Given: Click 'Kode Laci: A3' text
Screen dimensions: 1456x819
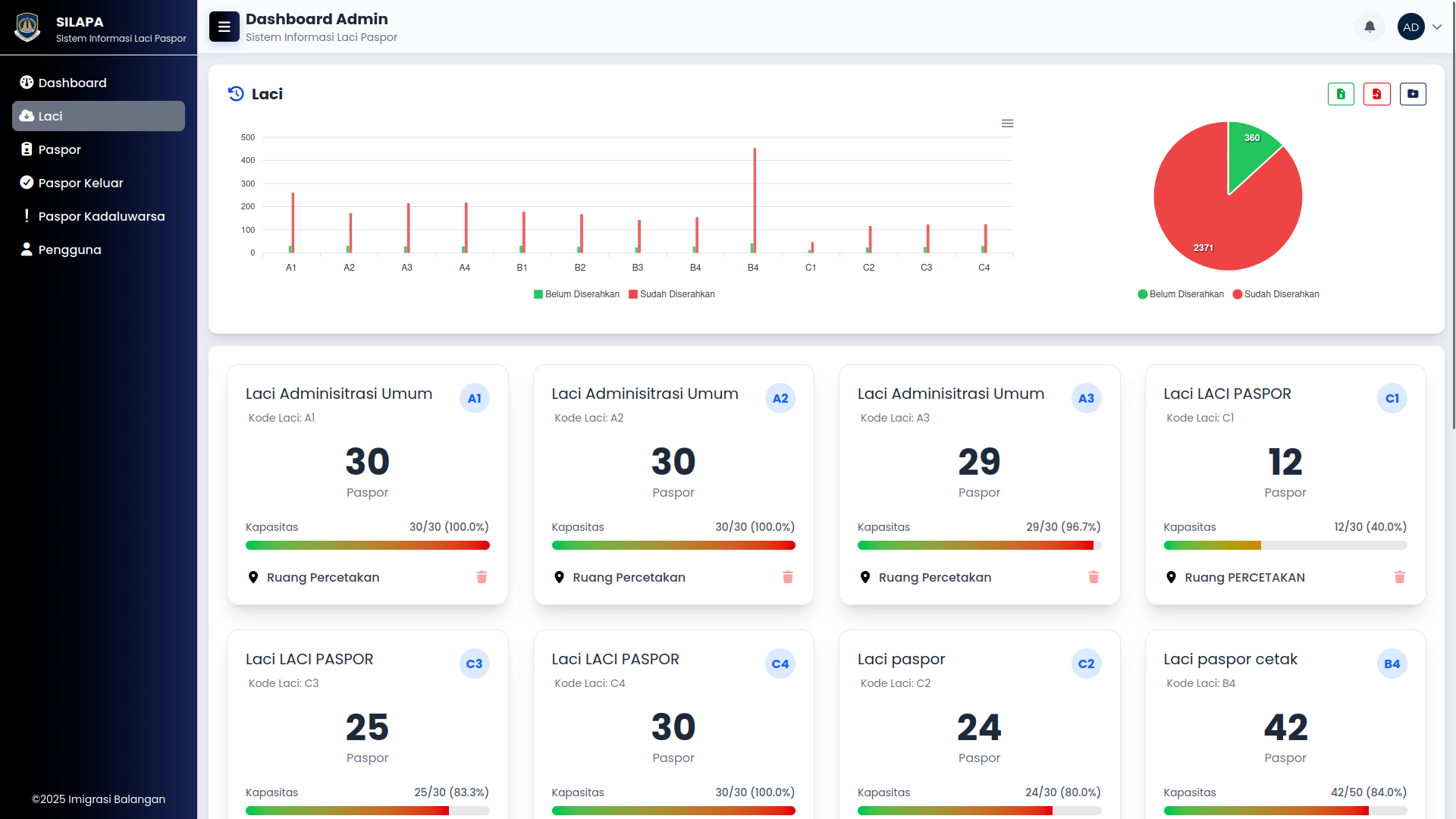Looking at the screenshot, I should pyautogui.click(x=895, y=418).
